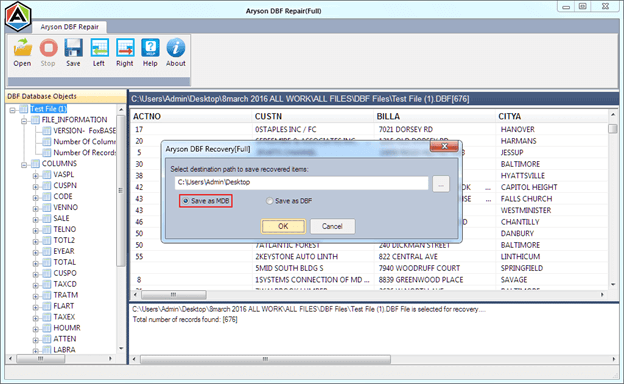
Task: Select the TOTAL column icon
Action: point(47,262)
